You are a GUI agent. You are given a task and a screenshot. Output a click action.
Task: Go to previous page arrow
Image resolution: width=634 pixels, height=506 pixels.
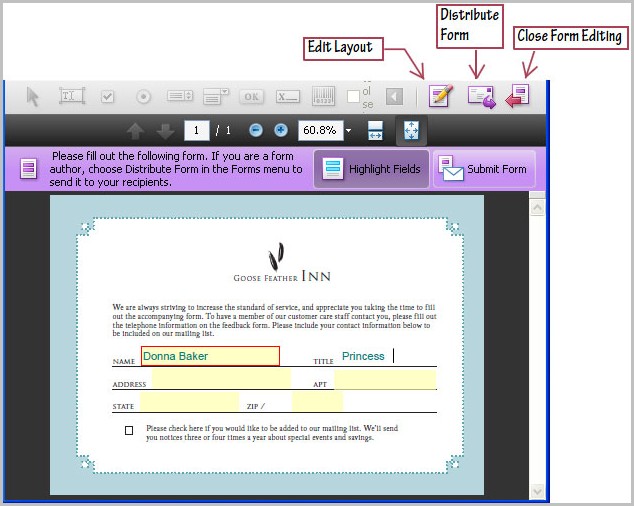(135, 131)
